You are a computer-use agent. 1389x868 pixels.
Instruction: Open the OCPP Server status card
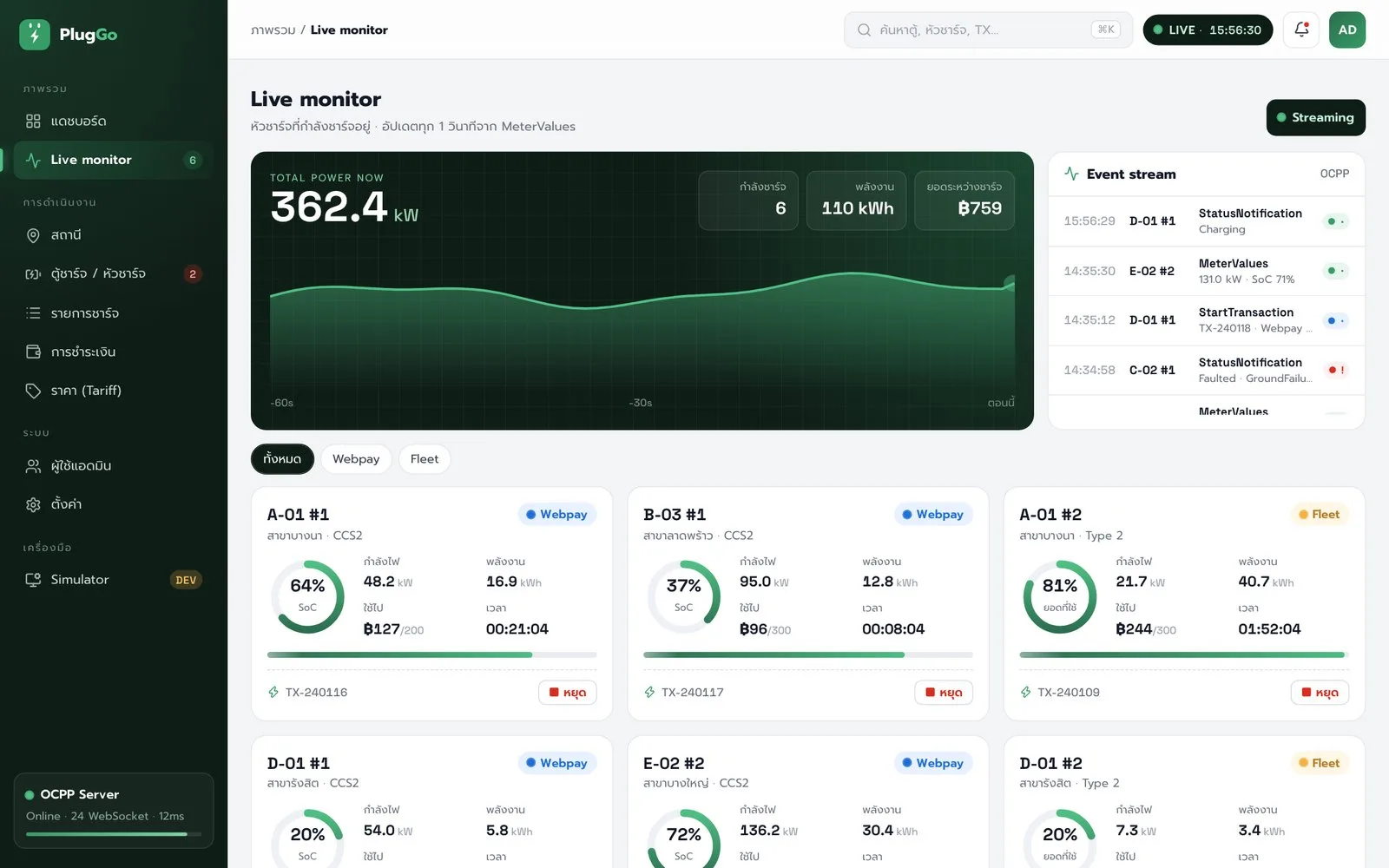coord(114,810)
